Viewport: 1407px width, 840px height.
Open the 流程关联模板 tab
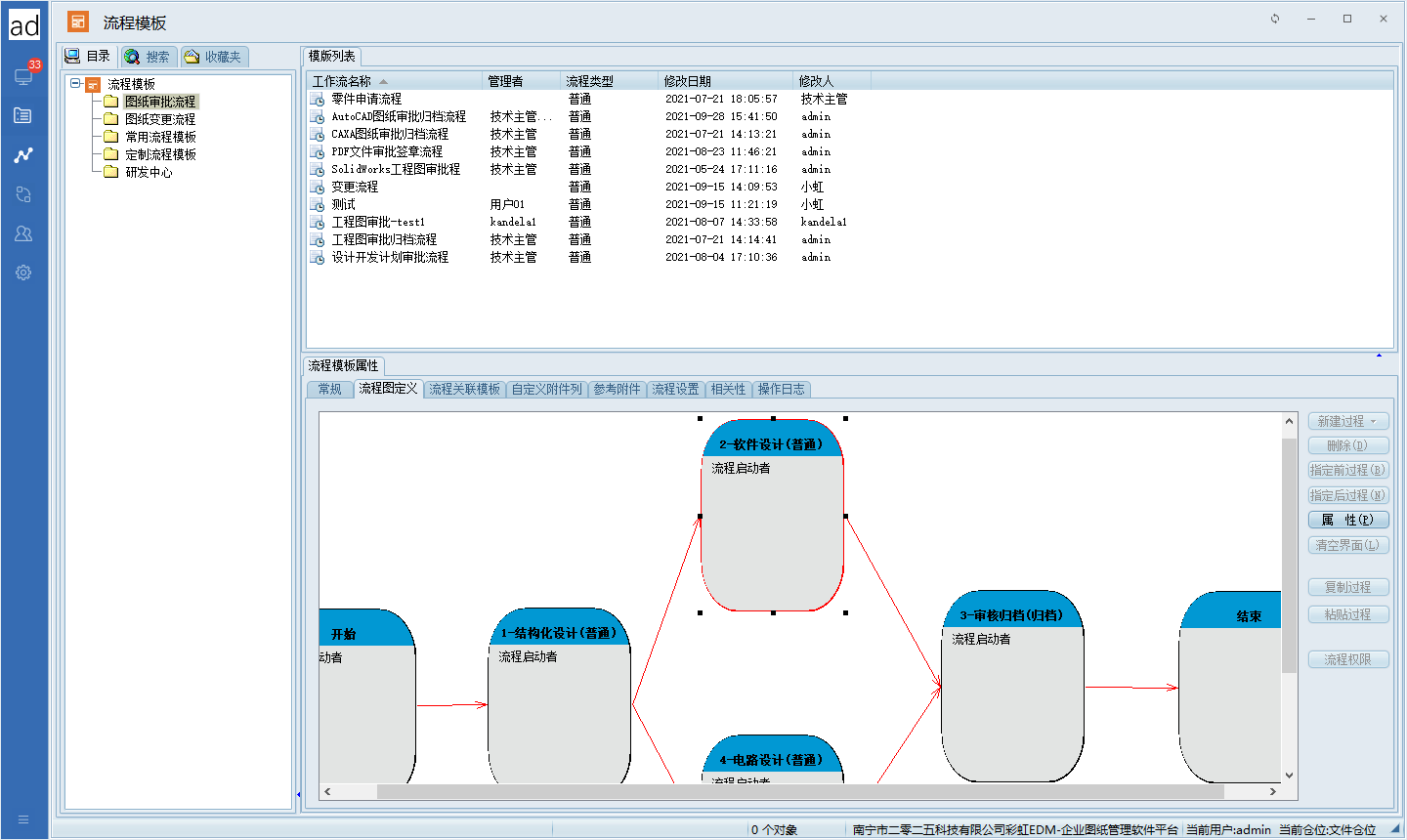pyautogui.click(x=465, y=389)
